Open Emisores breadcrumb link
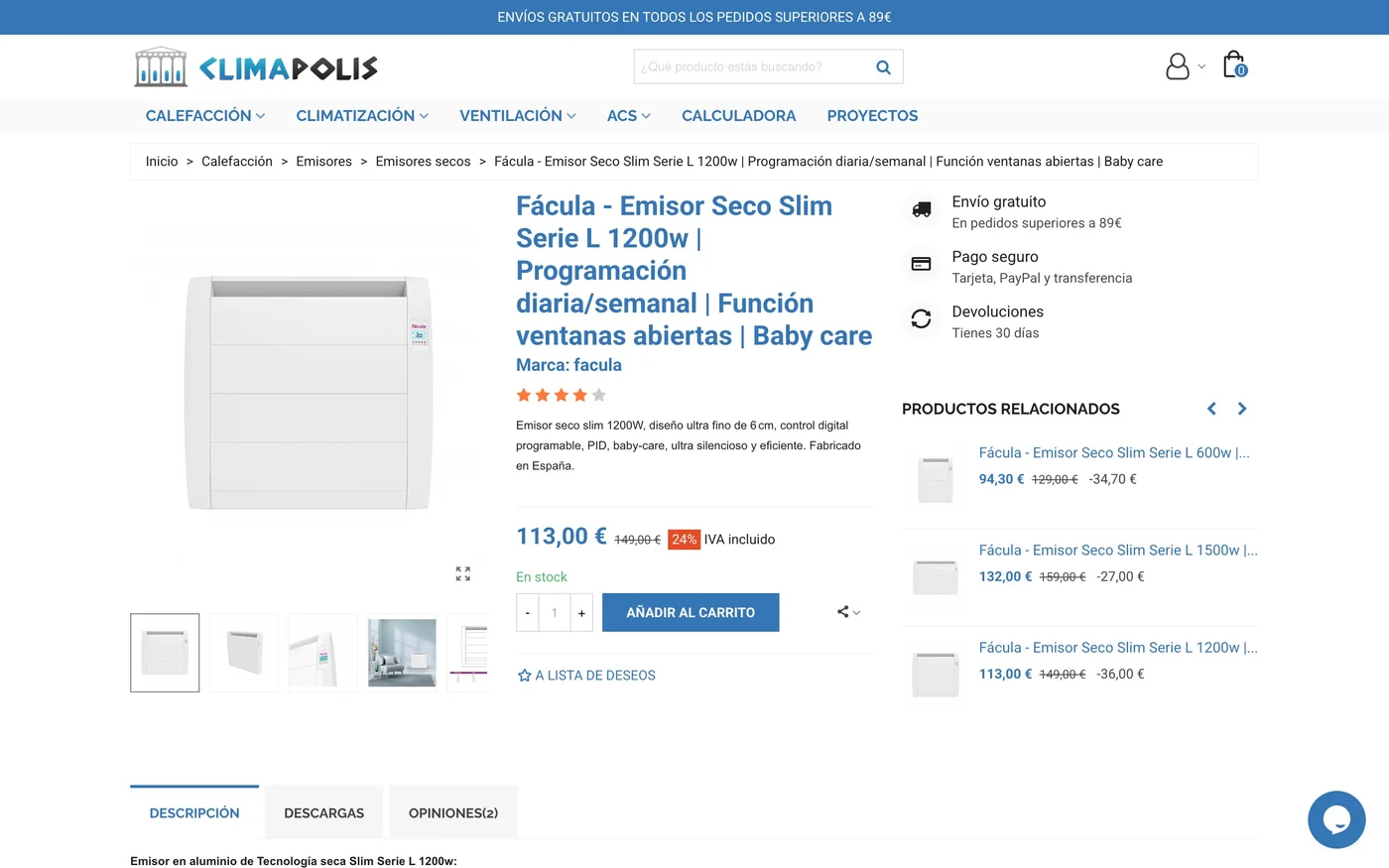Screen dimensions: 1389x868 tap(323, 162)
